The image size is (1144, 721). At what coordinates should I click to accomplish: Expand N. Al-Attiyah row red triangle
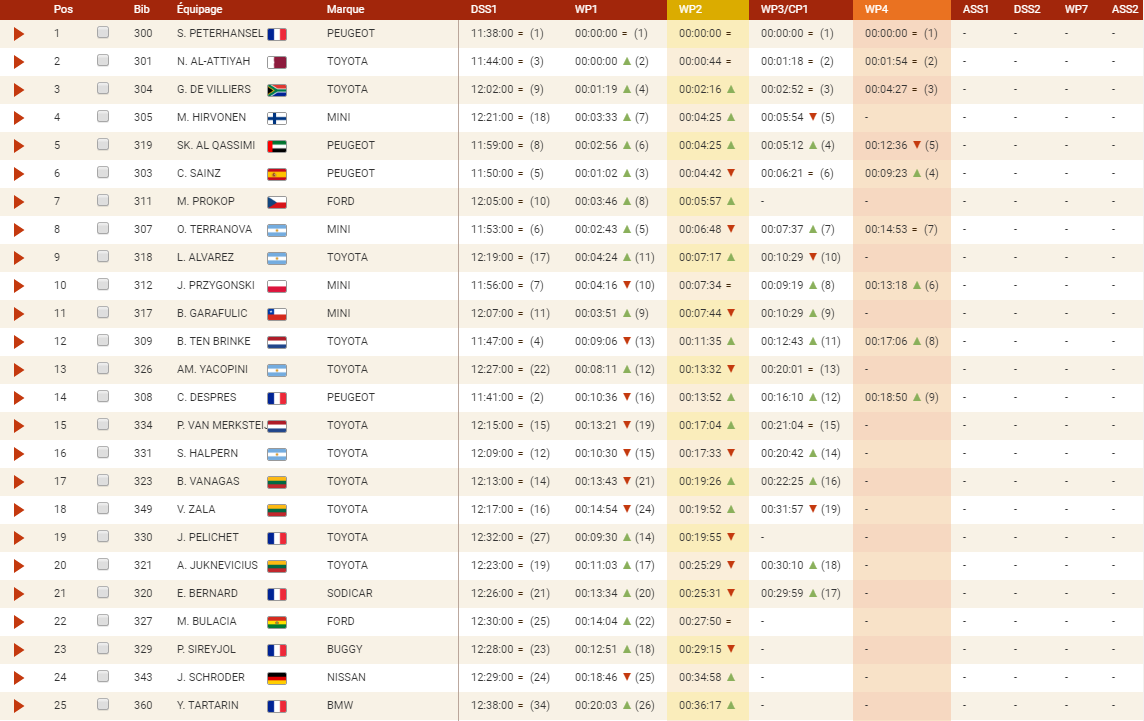click(19, 62)
